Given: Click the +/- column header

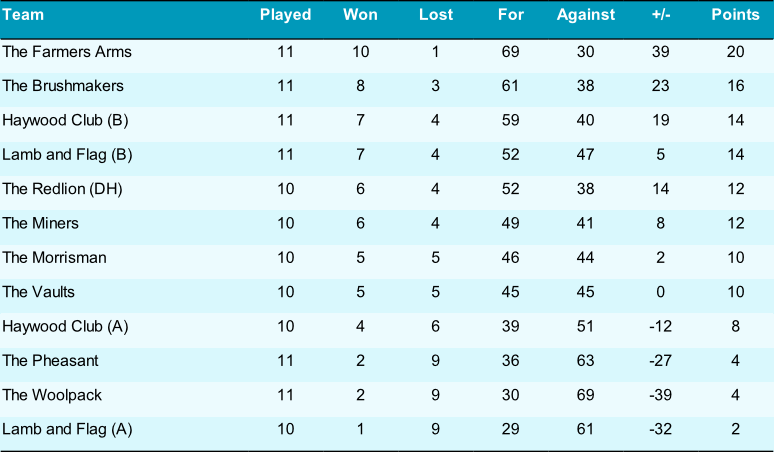Looking at the screenshot, I should (660, 15).
